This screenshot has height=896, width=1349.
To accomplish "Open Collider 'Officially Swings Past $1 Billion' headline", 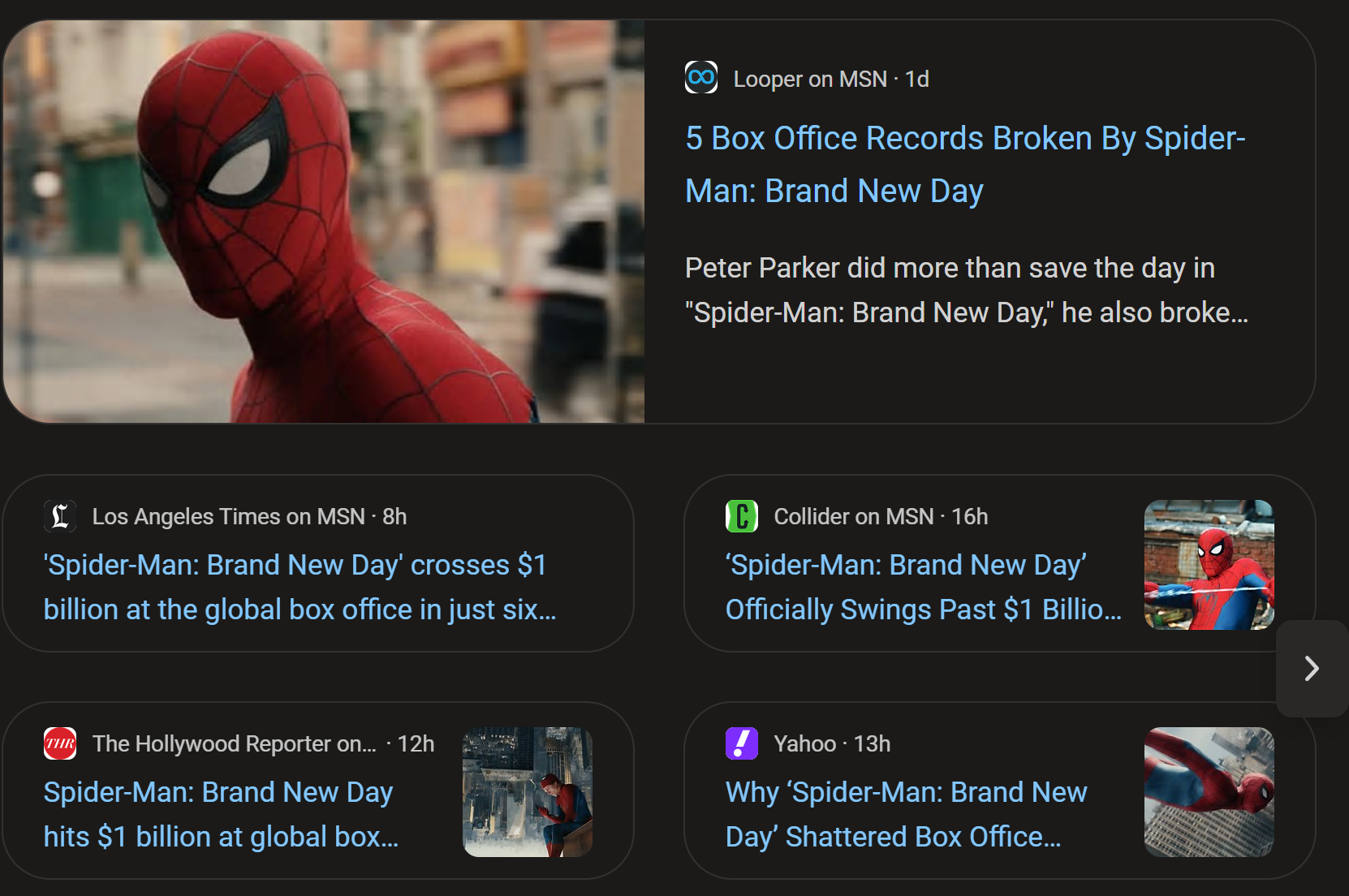I will tap(924, 587).
